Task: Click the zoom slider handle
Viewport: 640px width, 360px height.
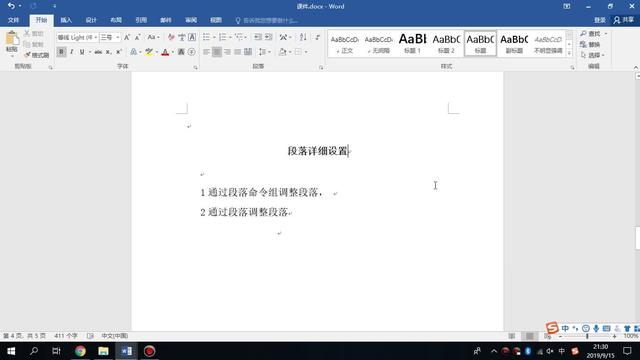Action: coord(587,336)
